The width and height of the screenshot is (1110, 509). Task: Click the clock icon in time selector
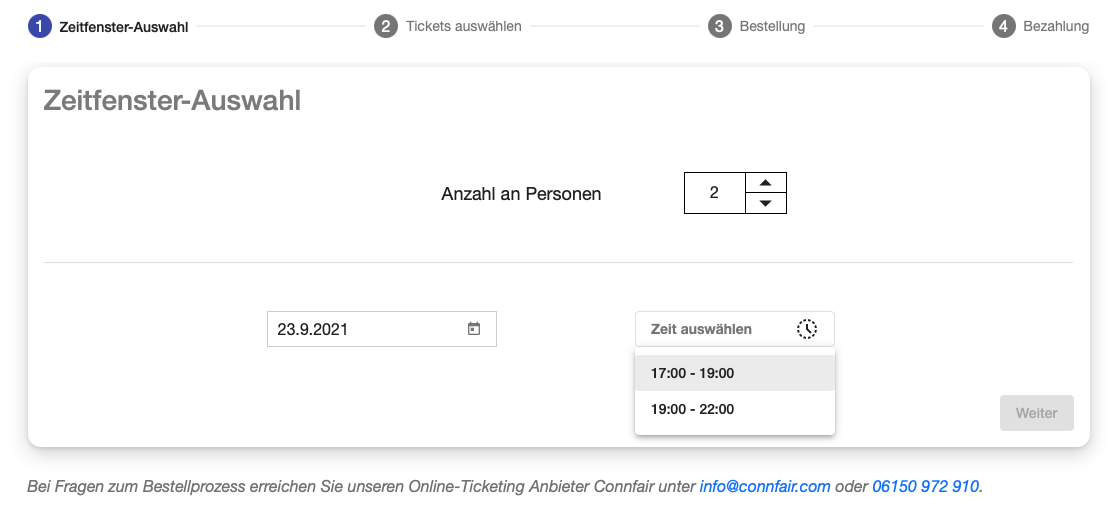pos(807,329)
